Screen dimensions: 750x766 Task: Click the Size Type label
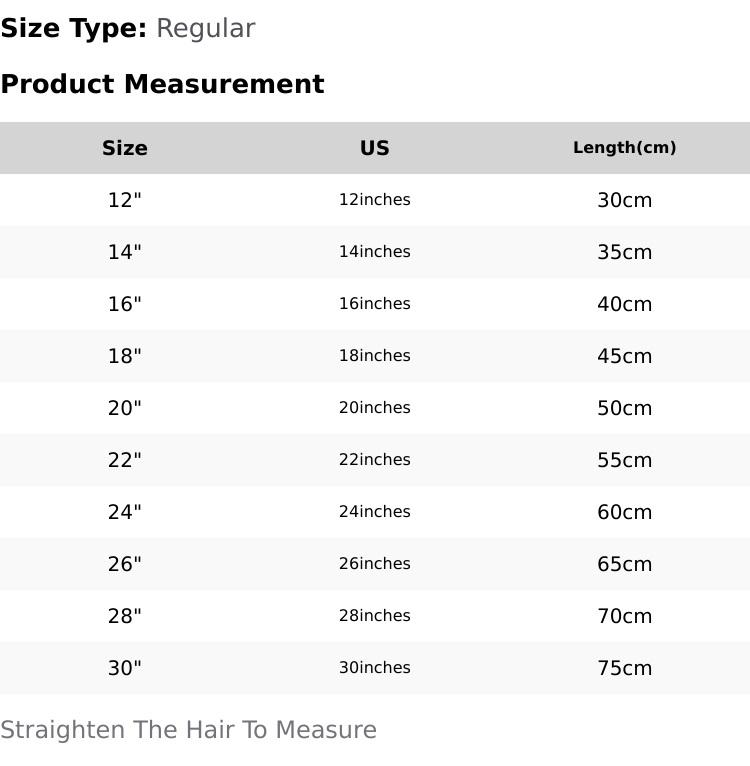pos(74,29)
